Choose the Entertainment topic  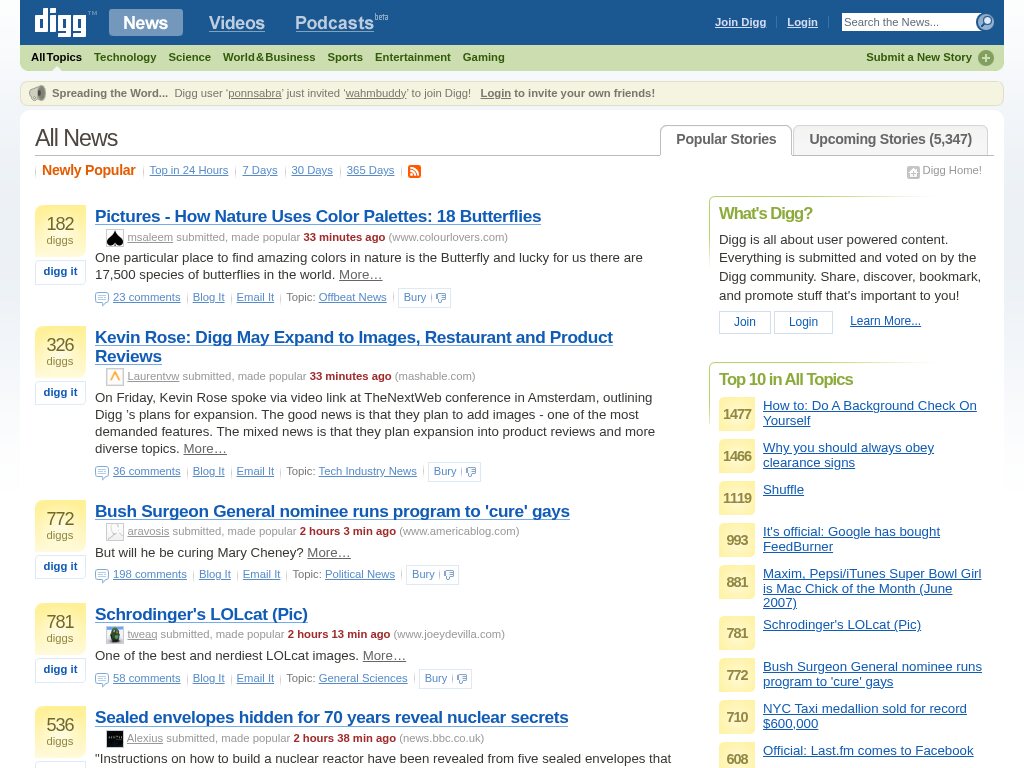[x=413, y=57]
